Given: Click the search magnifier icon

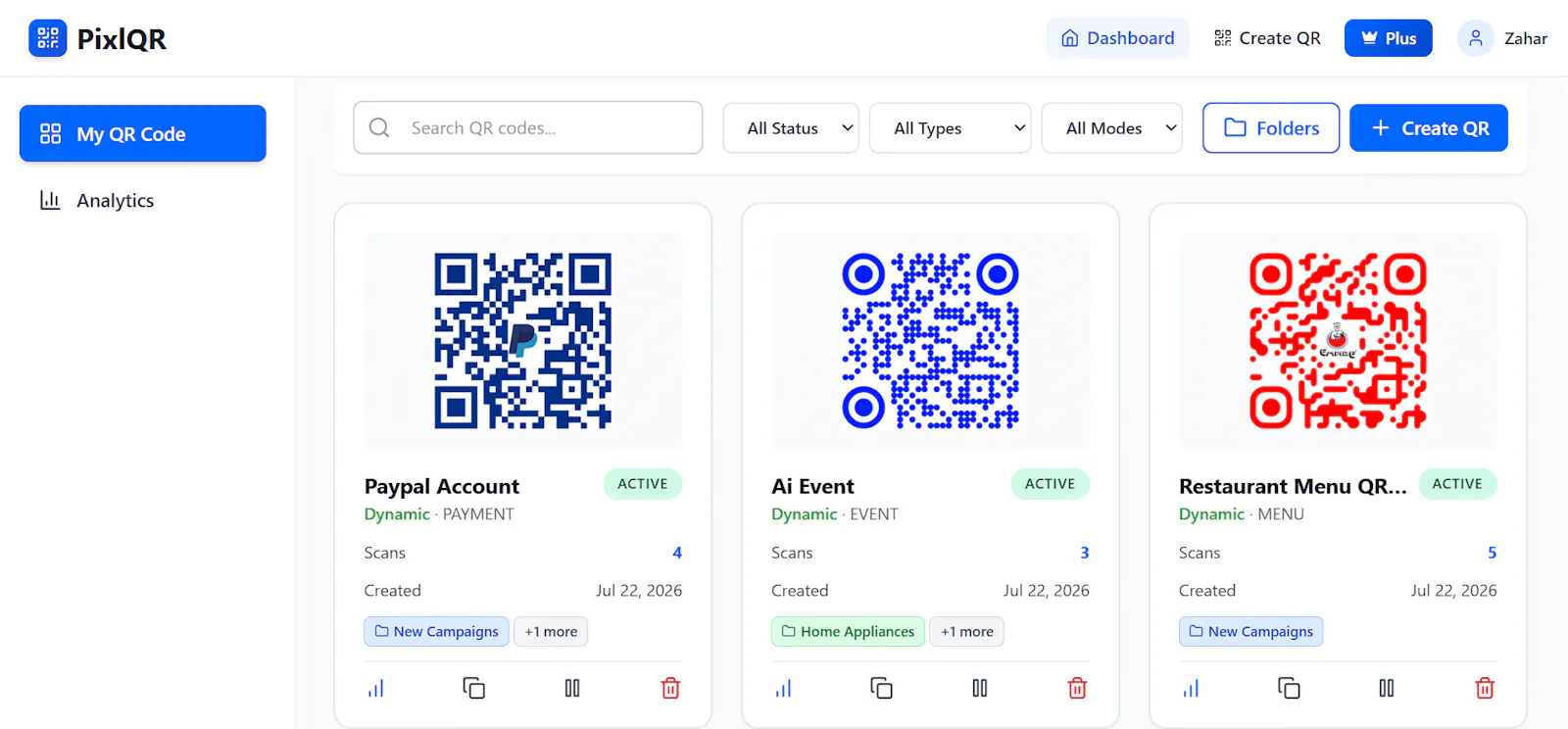Looking at the screenshot, I should (379, 127).
